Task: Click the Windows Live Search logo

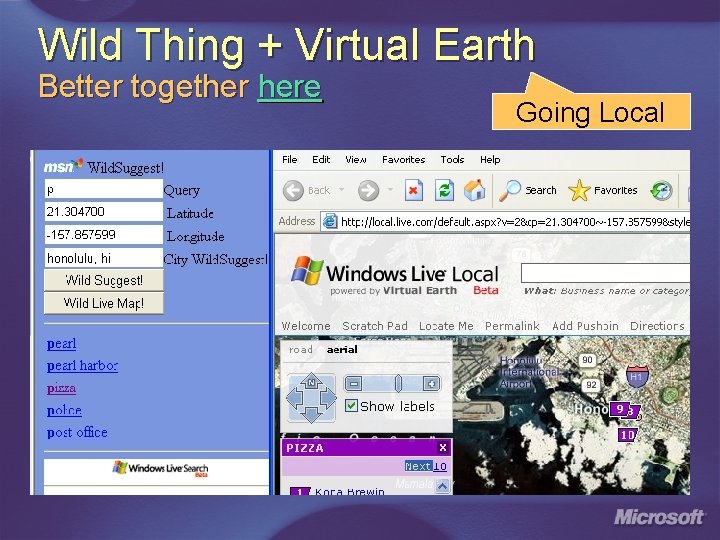Action: coord(160,468)
